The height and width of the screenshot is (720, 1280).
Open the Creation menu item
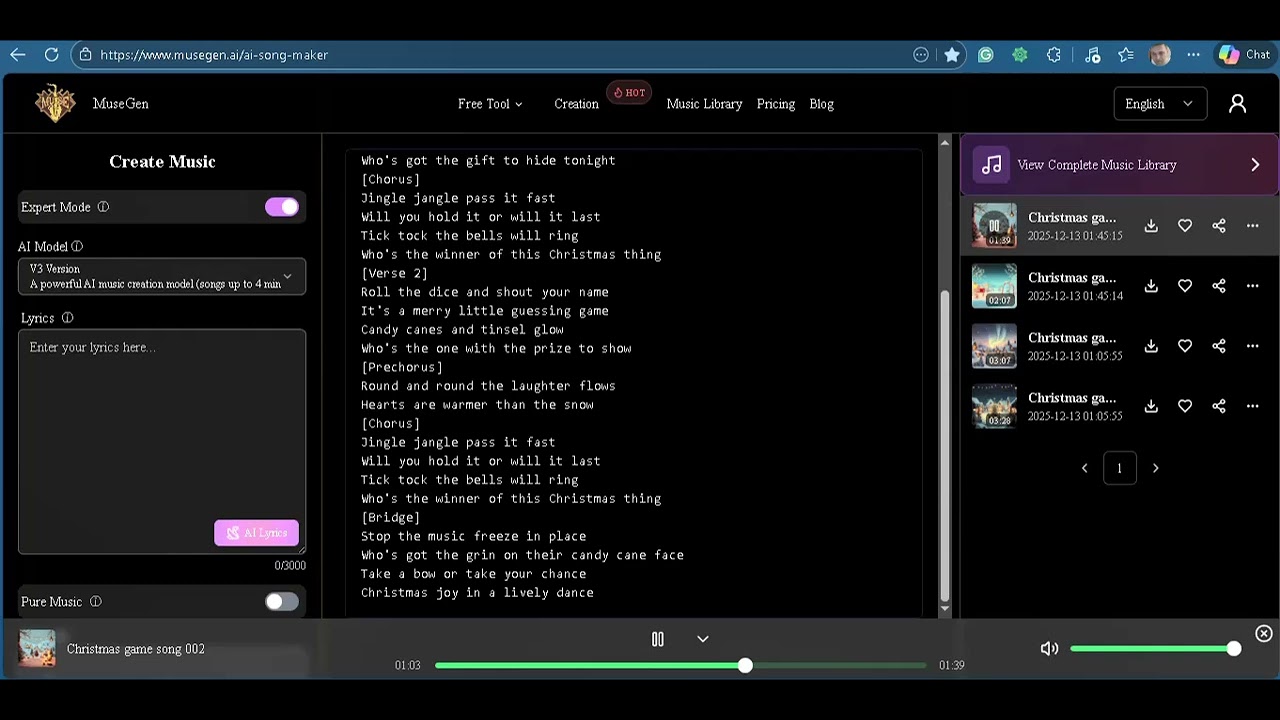(x=577, y=104)
